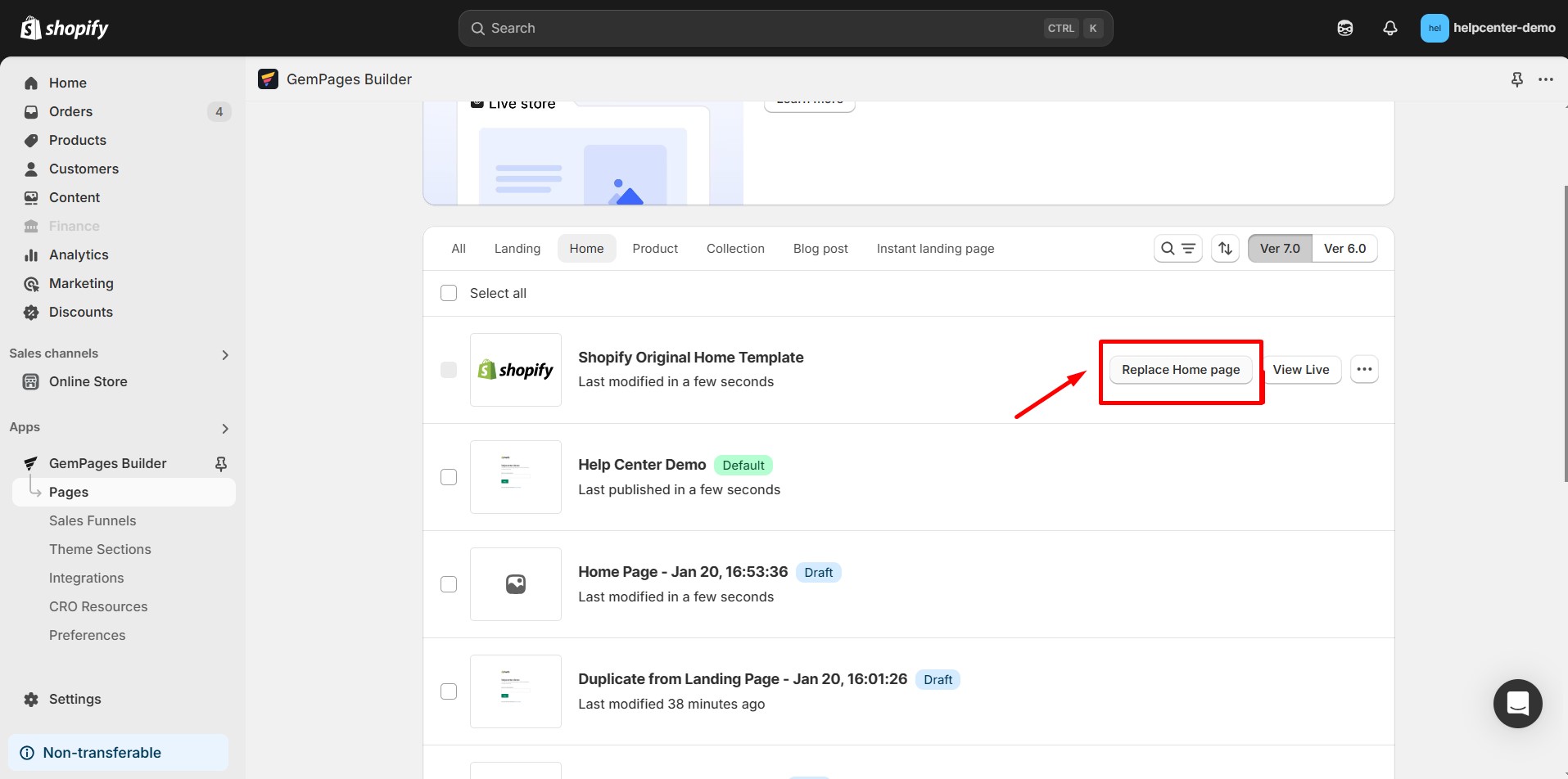Expand the Apps section in the sidebar

click(225, 428)
